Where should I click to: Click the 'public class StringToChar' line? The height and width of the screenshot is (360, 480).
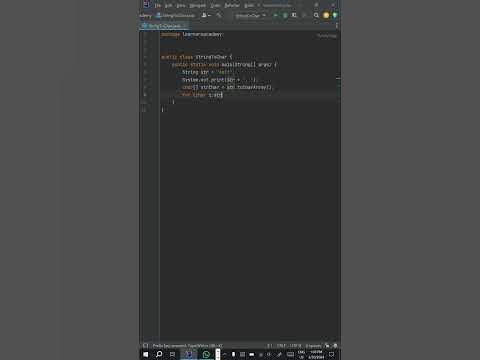[x=197, y=57]
